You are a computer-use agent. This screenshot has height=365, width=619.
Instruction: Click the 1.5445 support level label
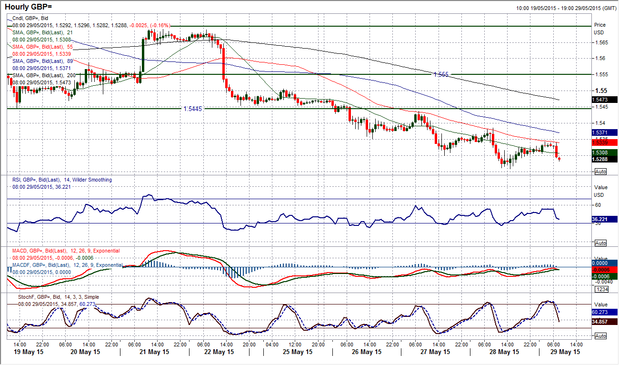[x=193, y=109]
